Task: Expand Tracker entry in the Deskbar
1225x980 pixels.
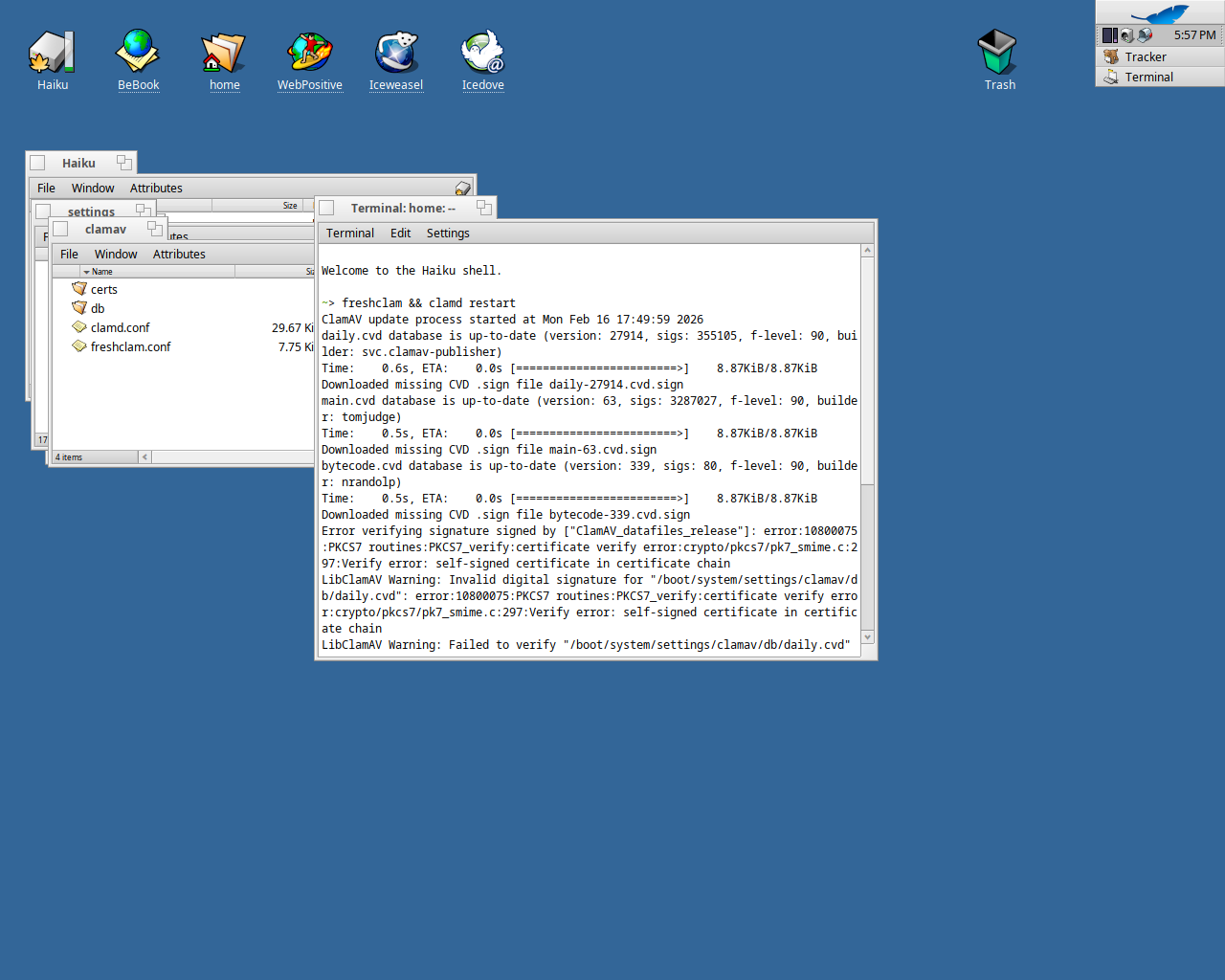Action: 1146,57
